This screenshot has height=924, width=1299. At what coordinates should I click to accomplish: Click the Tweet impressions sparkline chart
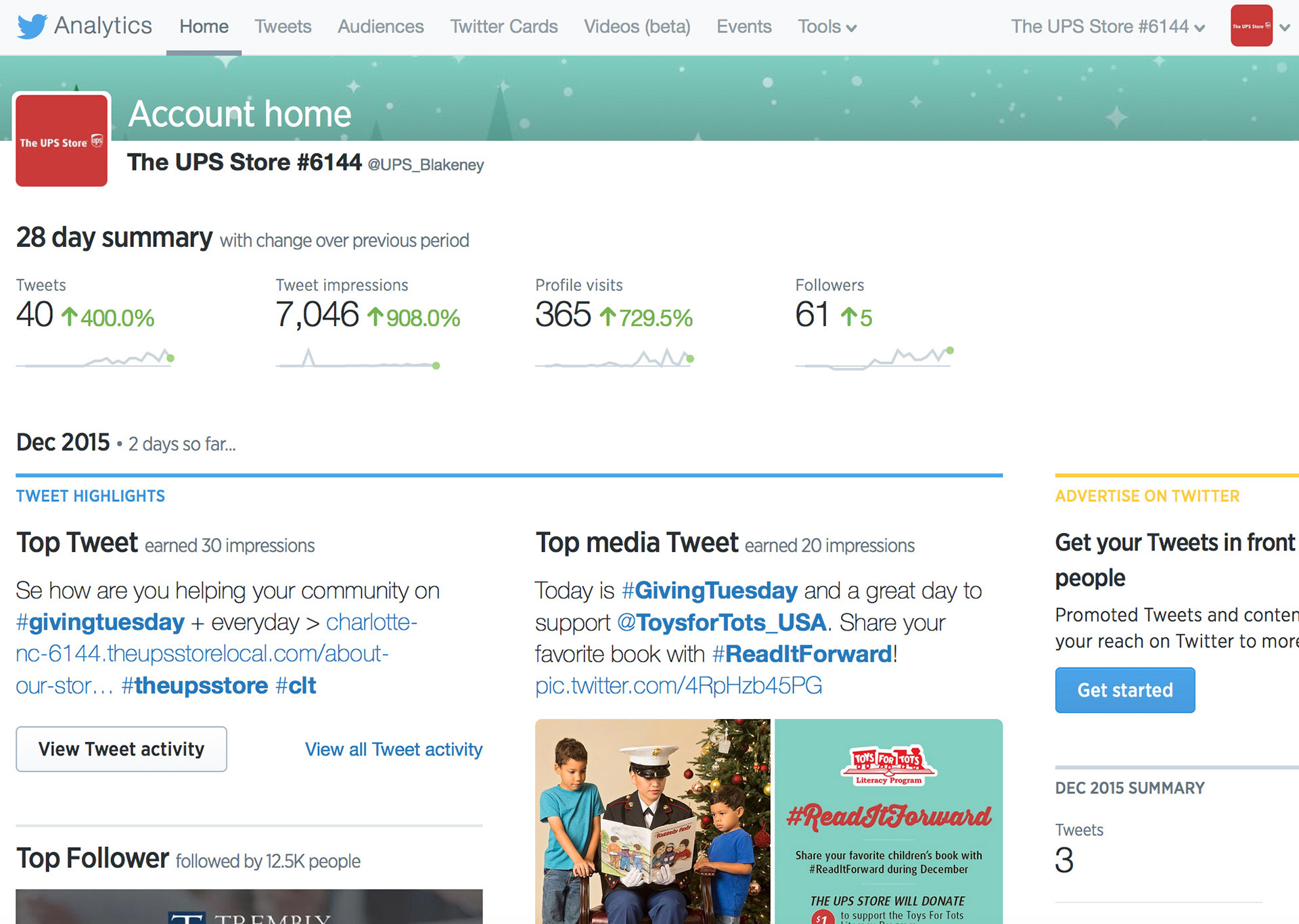pyautogui.click(x=358, y=357)
